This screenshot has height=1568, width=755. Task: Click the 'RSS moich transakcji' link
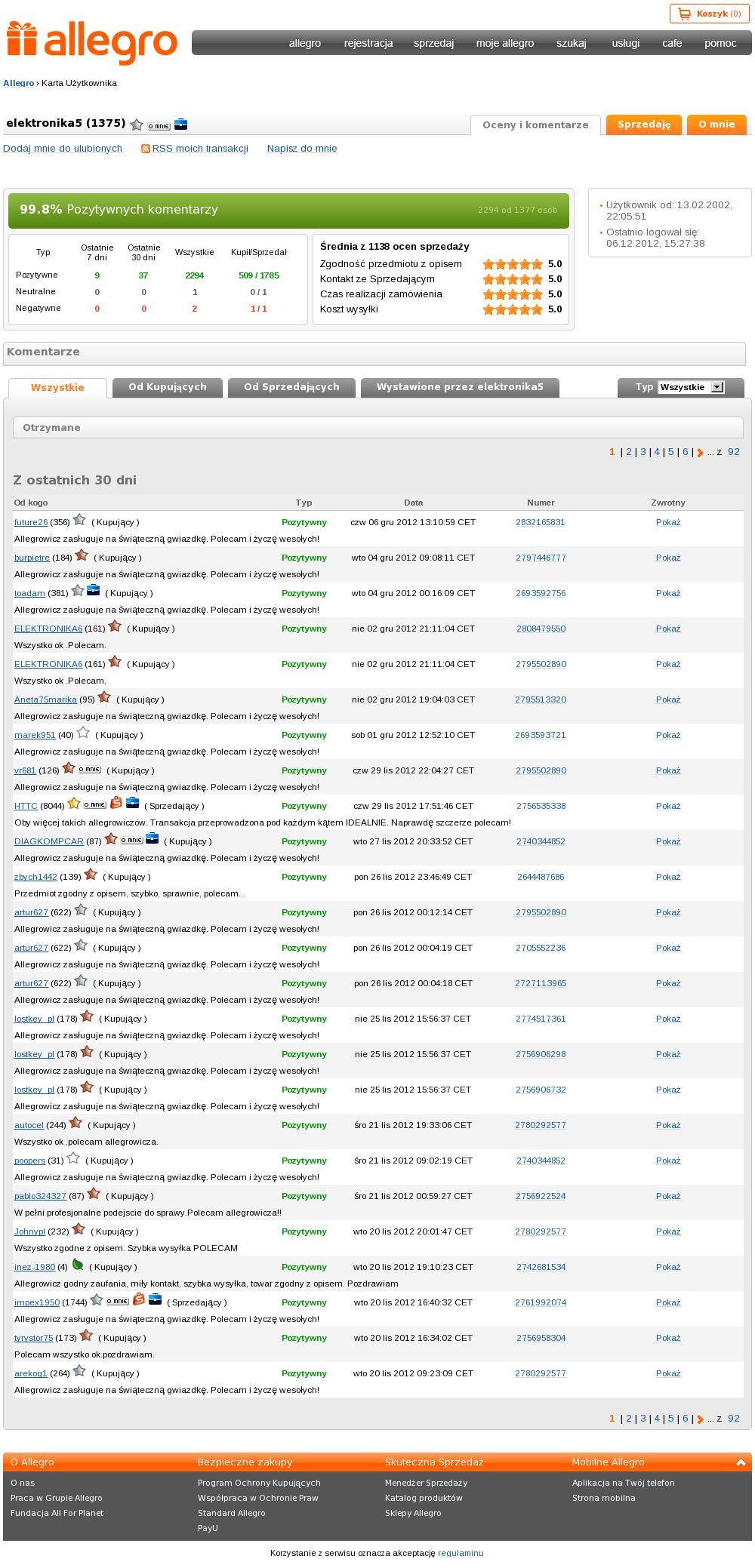[x=200, y=149]
